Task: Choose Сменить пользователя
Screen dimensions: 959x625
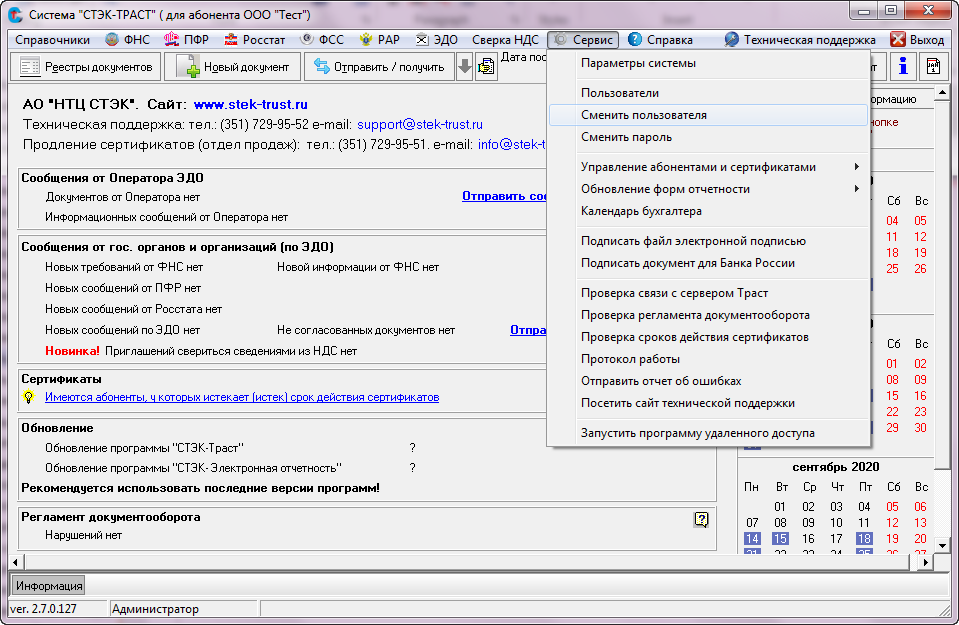Action: coord(709,115)
